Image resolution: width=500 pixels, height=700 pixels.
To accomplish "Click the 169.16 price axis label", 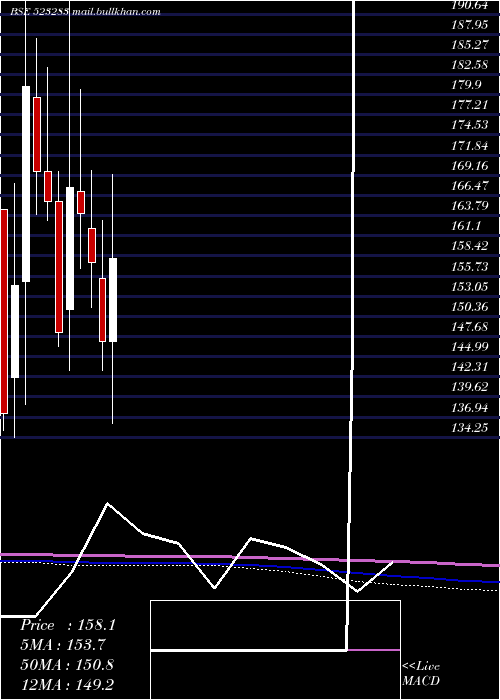I will 470,166.
